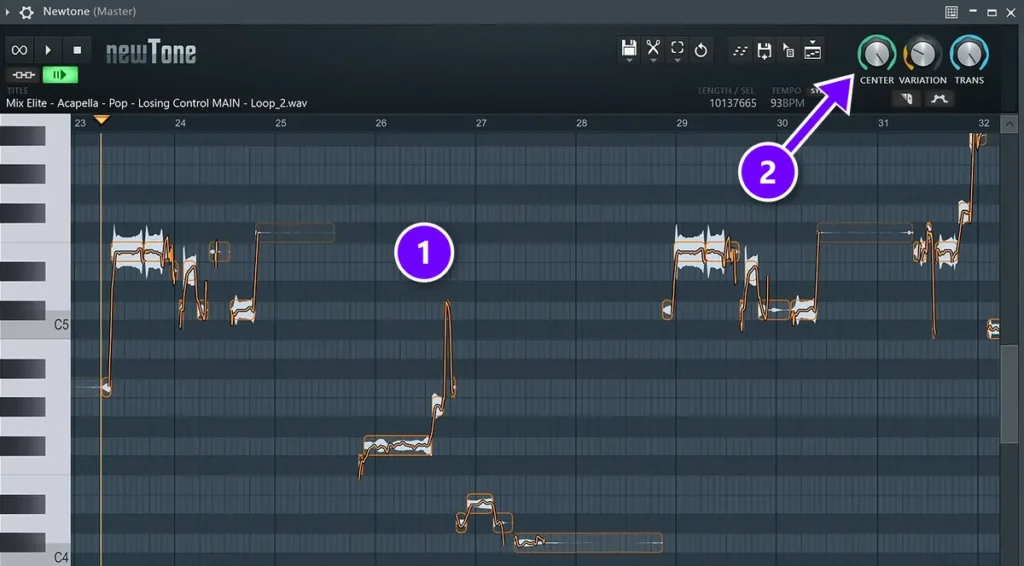This screenshot has width=1024, height=566.
Task: Click the 93BPM tempo value
Action: [x=787, y=103]
